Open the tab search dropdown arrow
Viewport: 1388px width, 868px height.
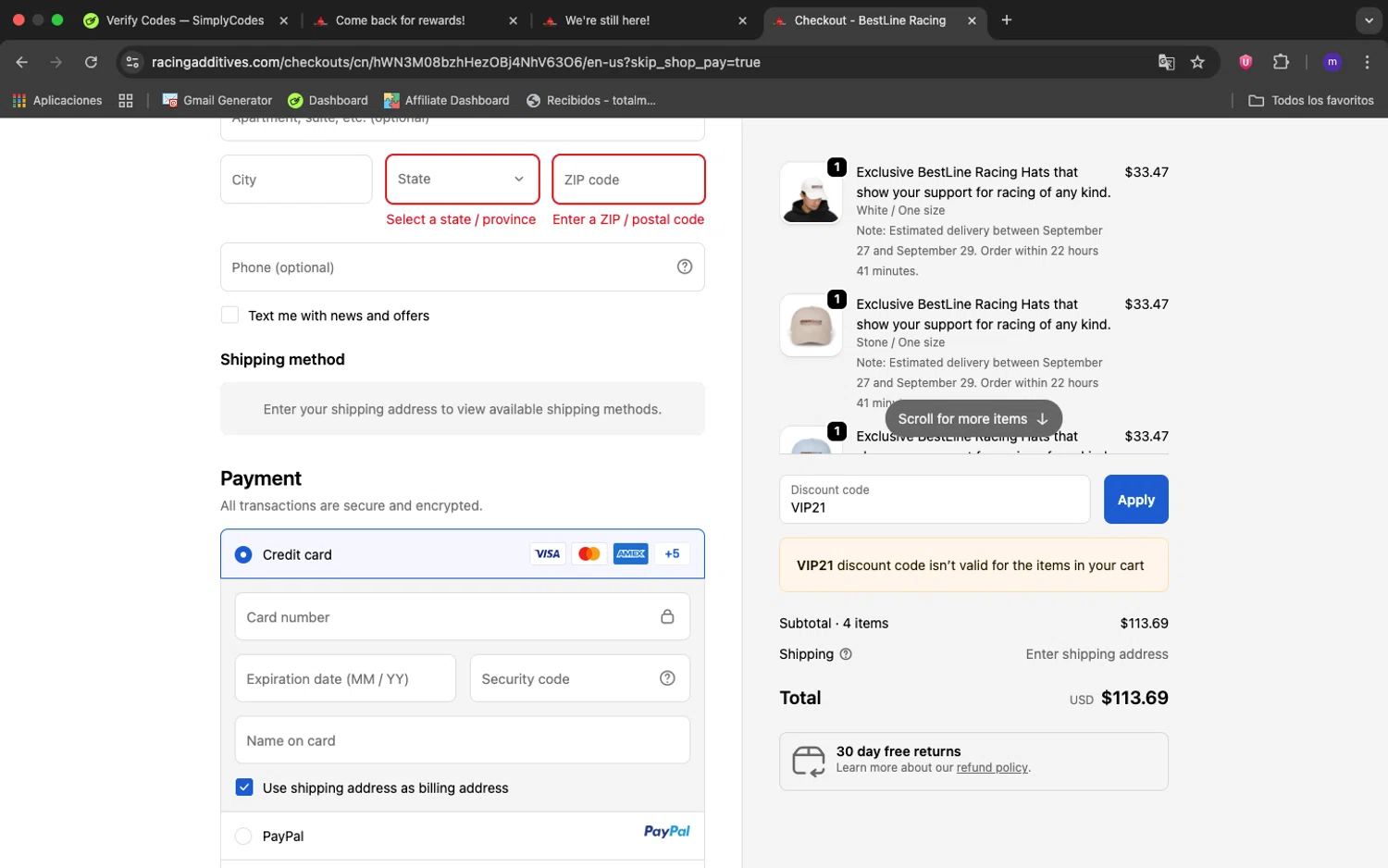tap(1369, 20)
